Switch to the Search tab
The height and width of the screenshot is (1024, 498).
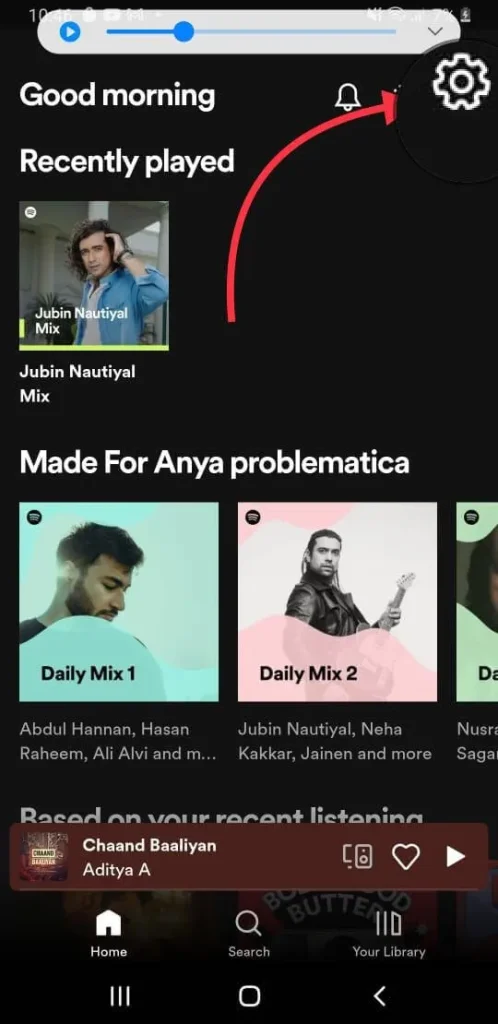coord(249,934)
